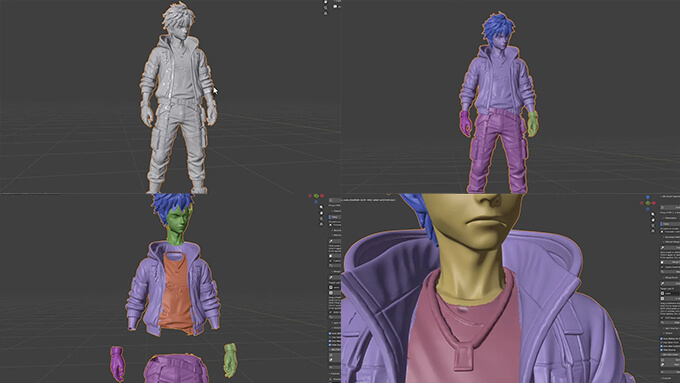Toggle camera view icon in bottom-left viewport
The height and width of the screenshot is (383, 680).
pyautogui.click(x=321, y=219)
